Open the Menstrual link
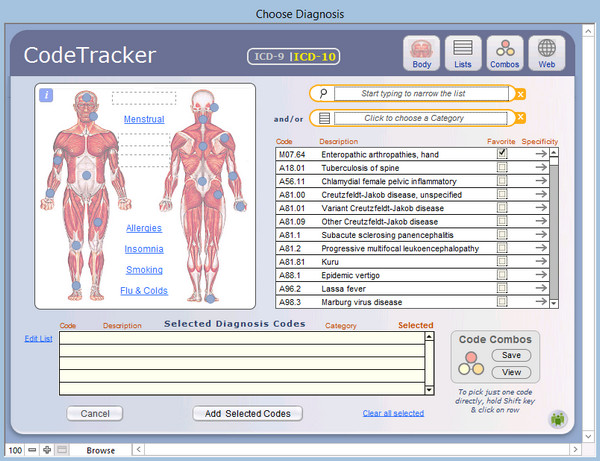Image resolution: width=600 pixels, height=461 pixels. click(x=144, y=119)
